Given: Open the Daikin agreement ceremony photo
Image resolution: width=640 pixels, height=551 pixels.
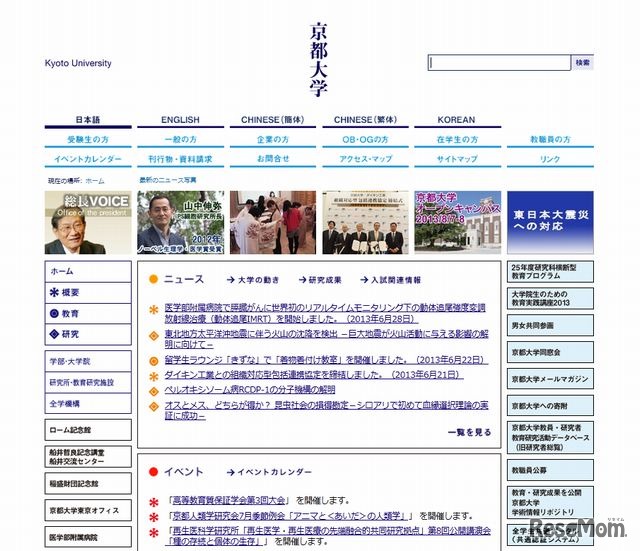Looking at the screenshot, I should [x=365, y=222].
